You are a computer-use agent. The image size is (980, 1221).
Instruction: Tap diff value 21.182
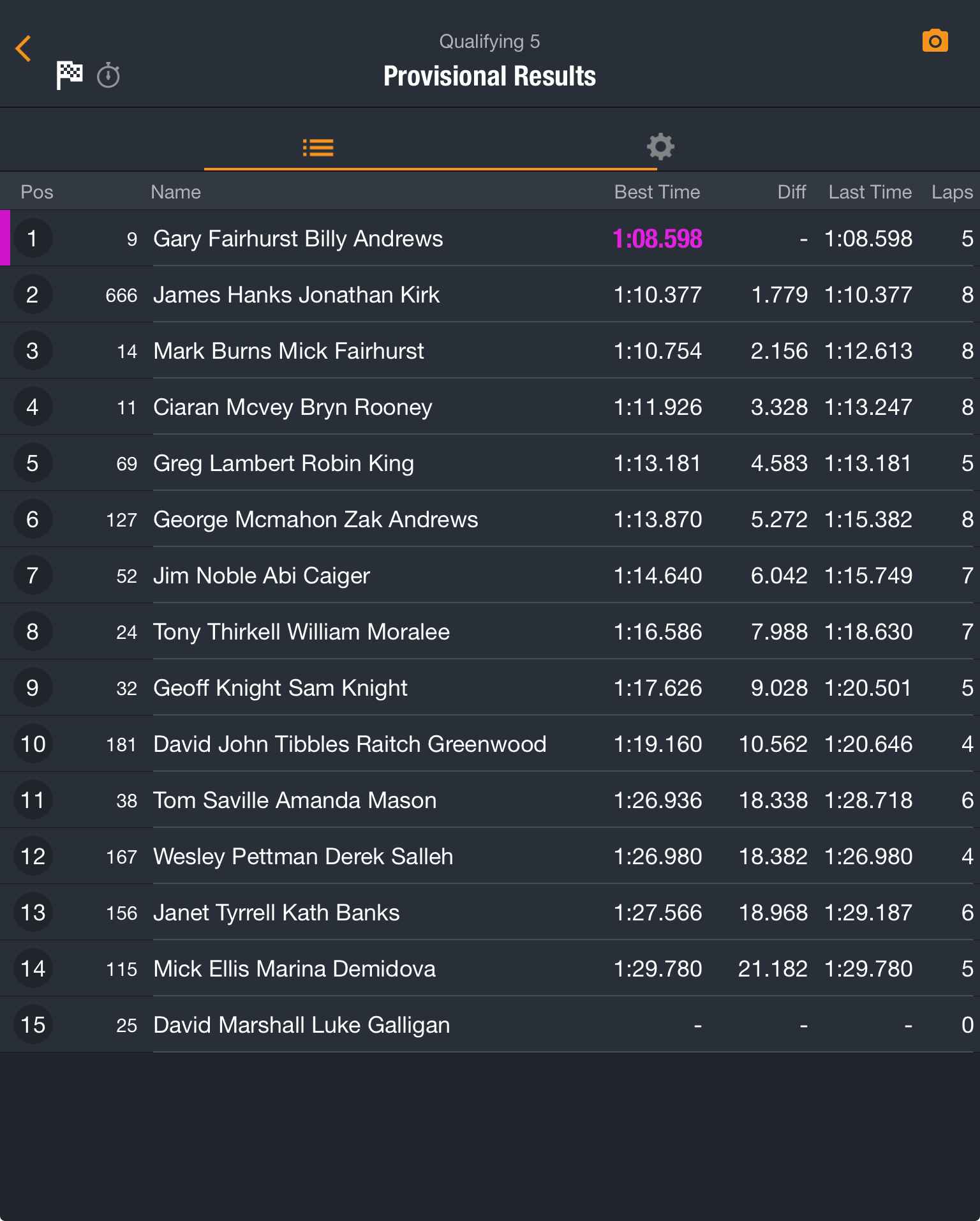(773, 969)
